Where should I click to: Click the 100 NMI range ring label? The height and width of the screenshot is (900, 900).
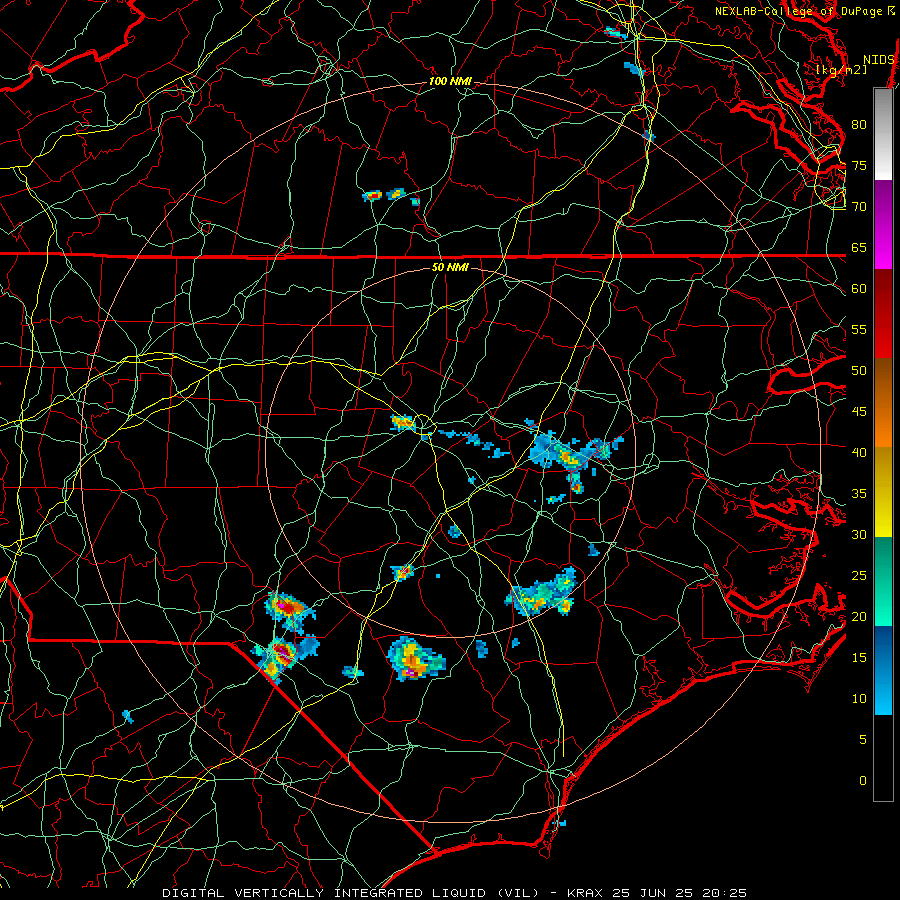click(450, 82)
